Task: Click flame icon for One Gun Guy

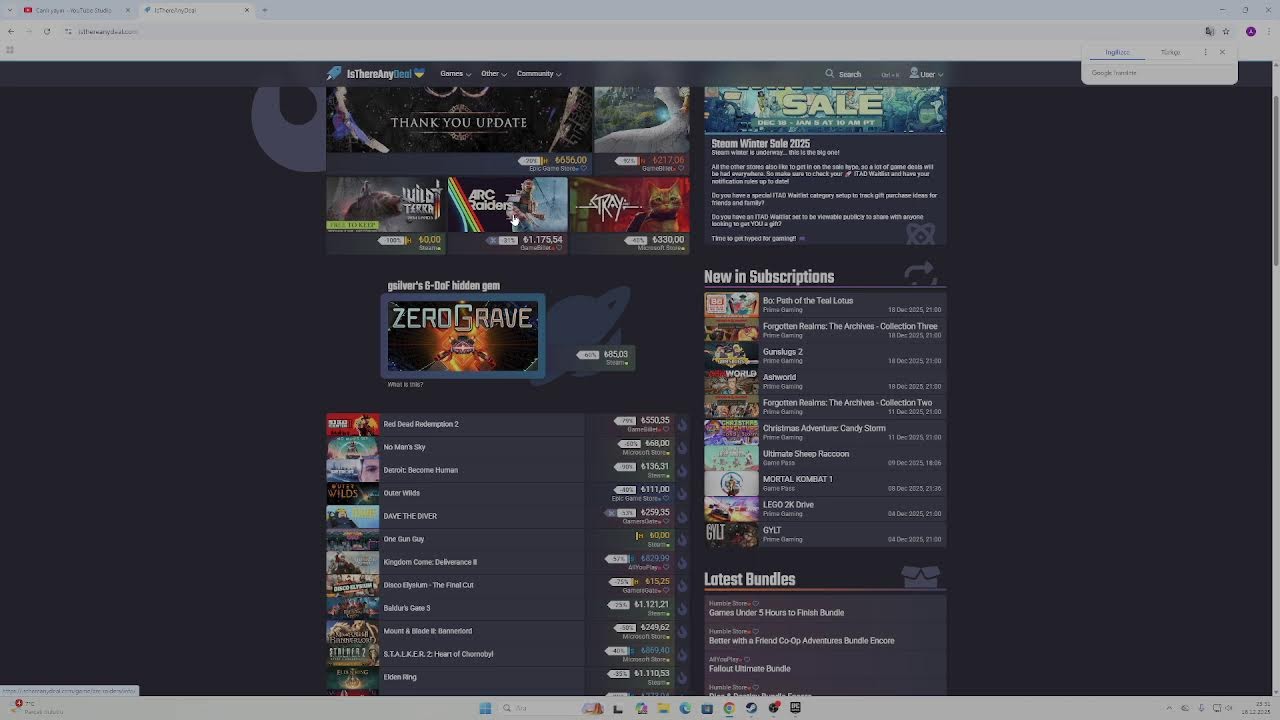Action: point(682,539)
